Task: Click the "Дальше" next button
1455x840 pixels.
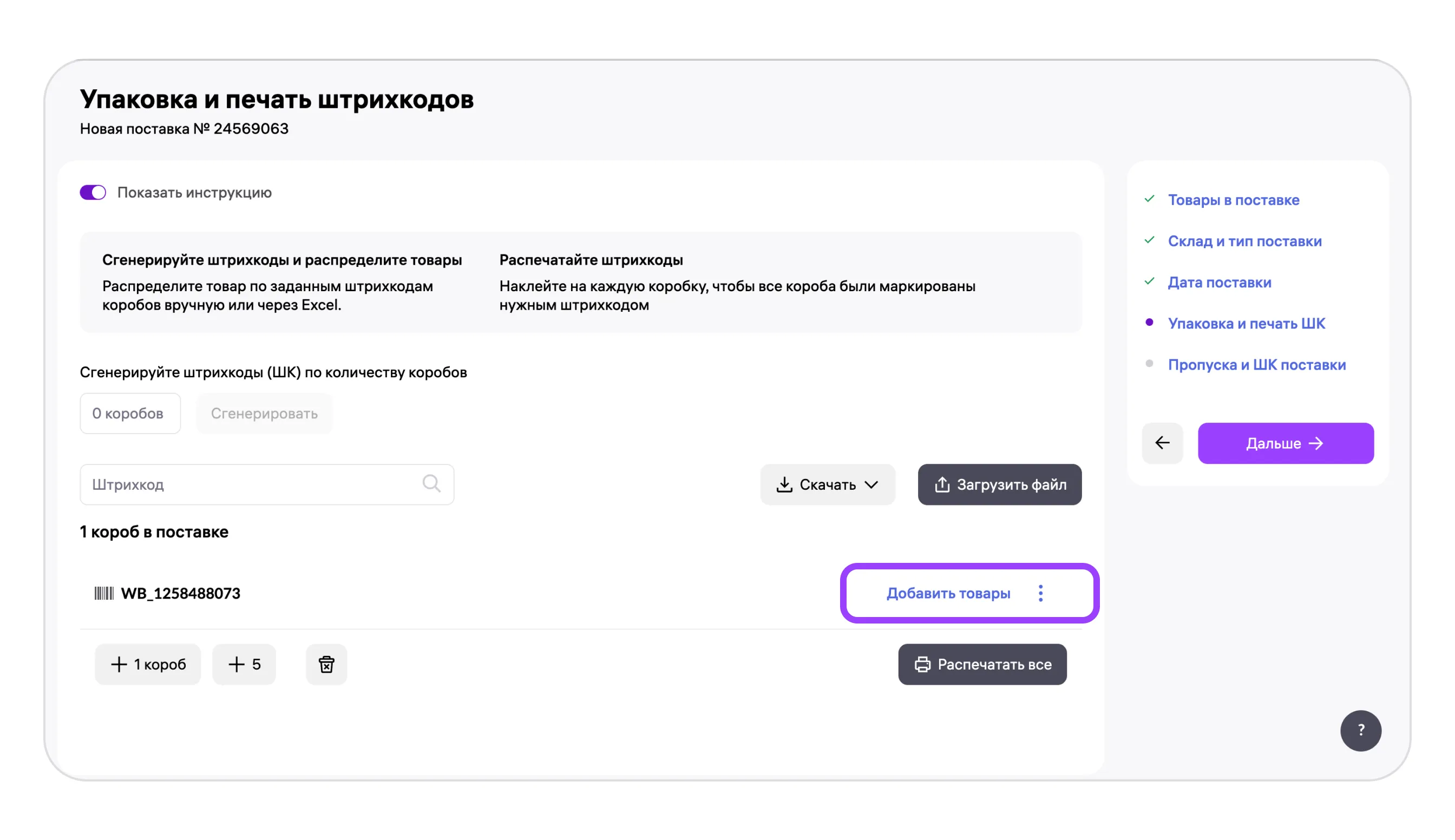Action: (x=1285, y=443)
